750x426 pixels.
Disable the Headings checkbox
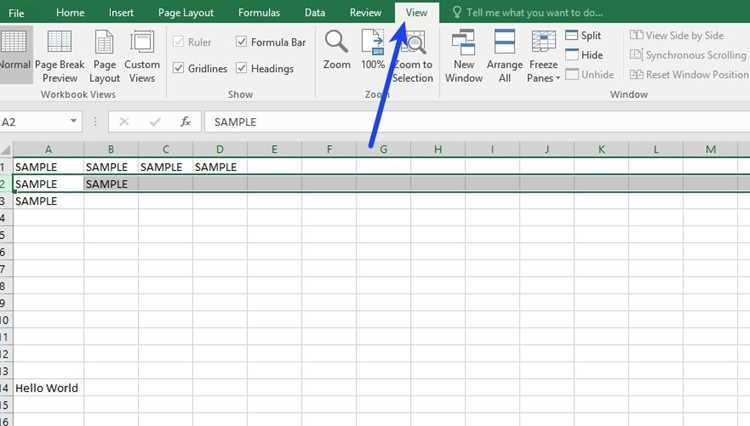point(242,68)
